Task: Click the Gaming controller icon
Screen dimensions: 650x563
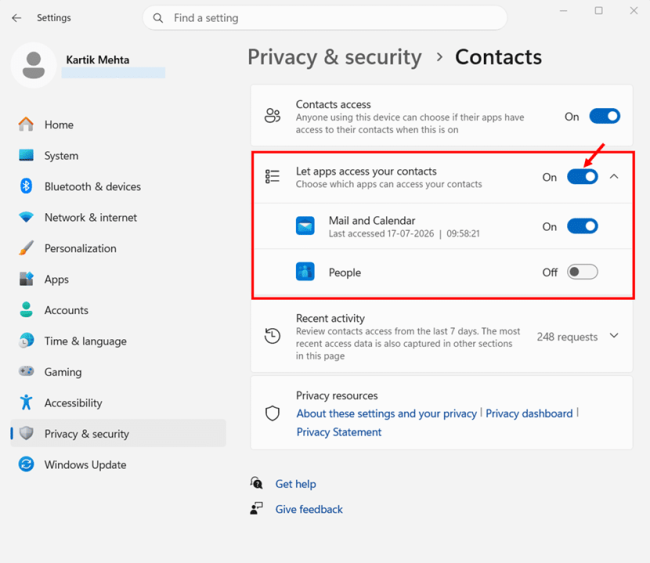Action: [x=26, y=371]
